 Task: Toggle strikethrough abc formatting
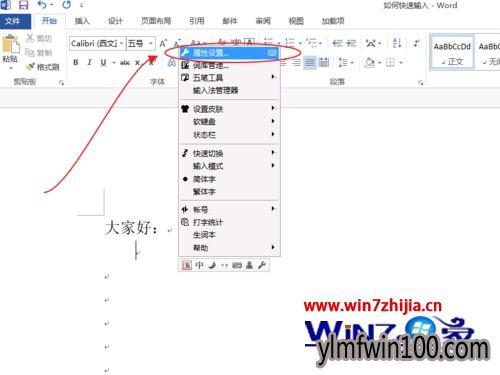pyautogui.click(x=125, y=62)
